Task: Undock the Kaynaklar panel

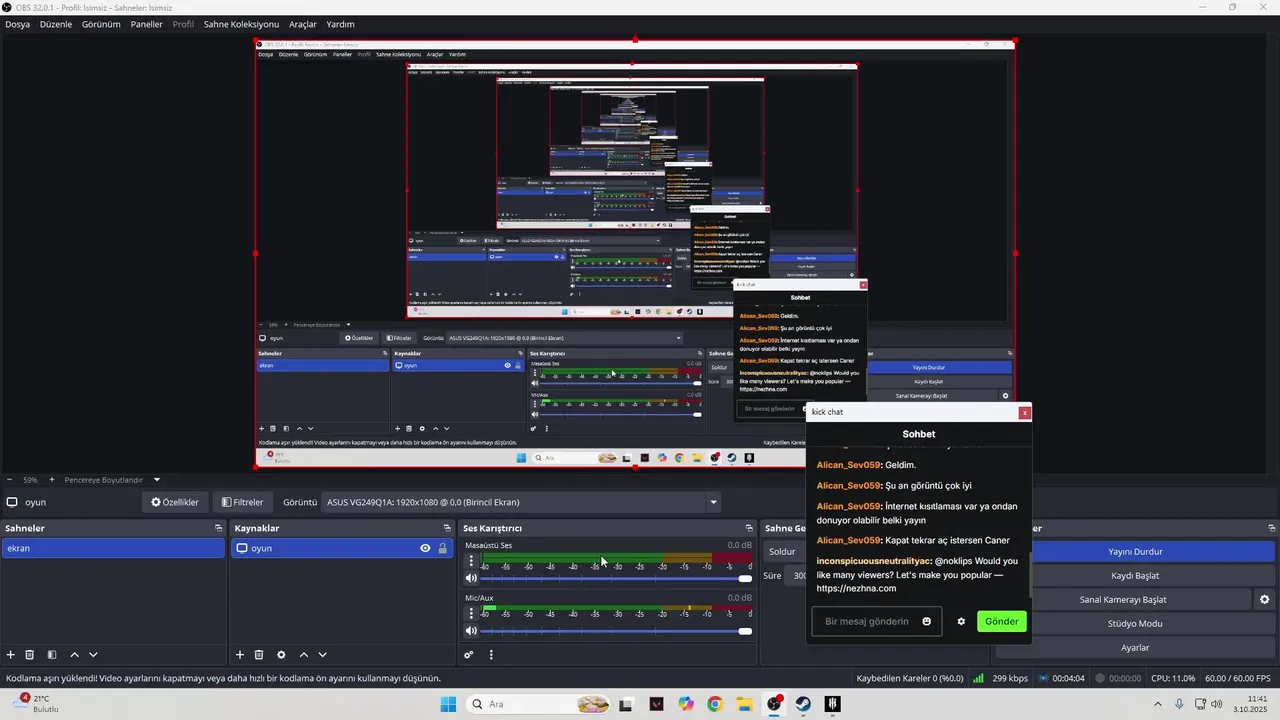Action: click(x=447, y=528)
